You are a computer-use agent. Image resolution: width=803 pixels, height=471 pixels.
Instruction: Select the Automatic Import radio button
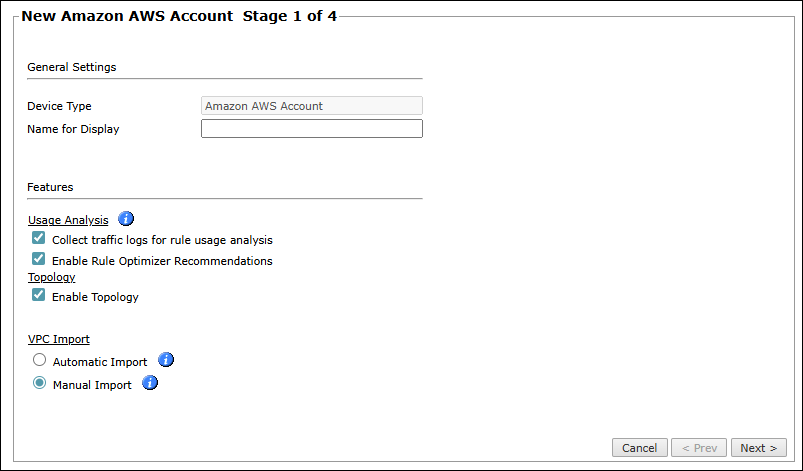coord(39,360)
